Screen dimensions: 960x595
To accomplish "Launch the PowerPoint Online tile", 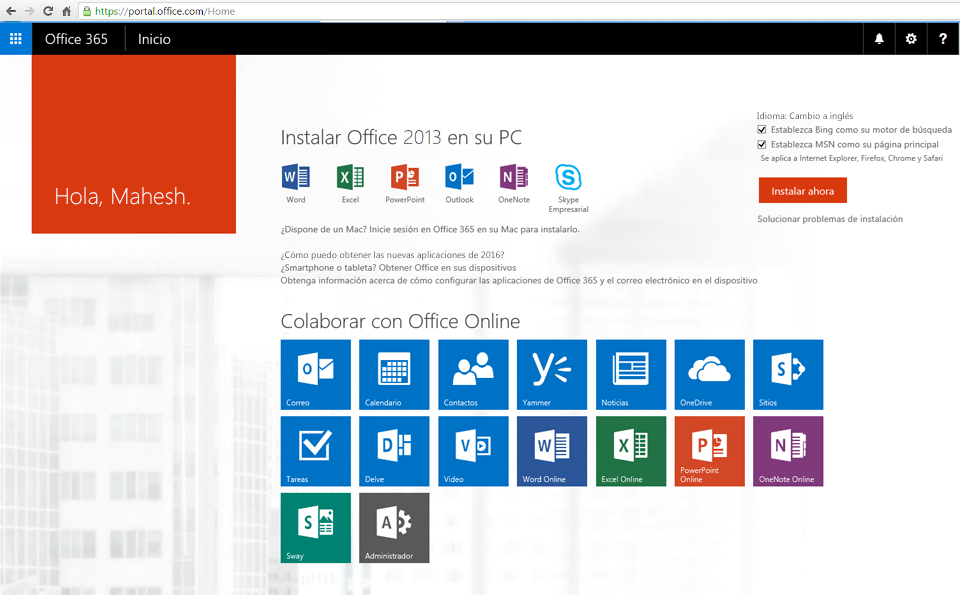I will click(710, 451).
